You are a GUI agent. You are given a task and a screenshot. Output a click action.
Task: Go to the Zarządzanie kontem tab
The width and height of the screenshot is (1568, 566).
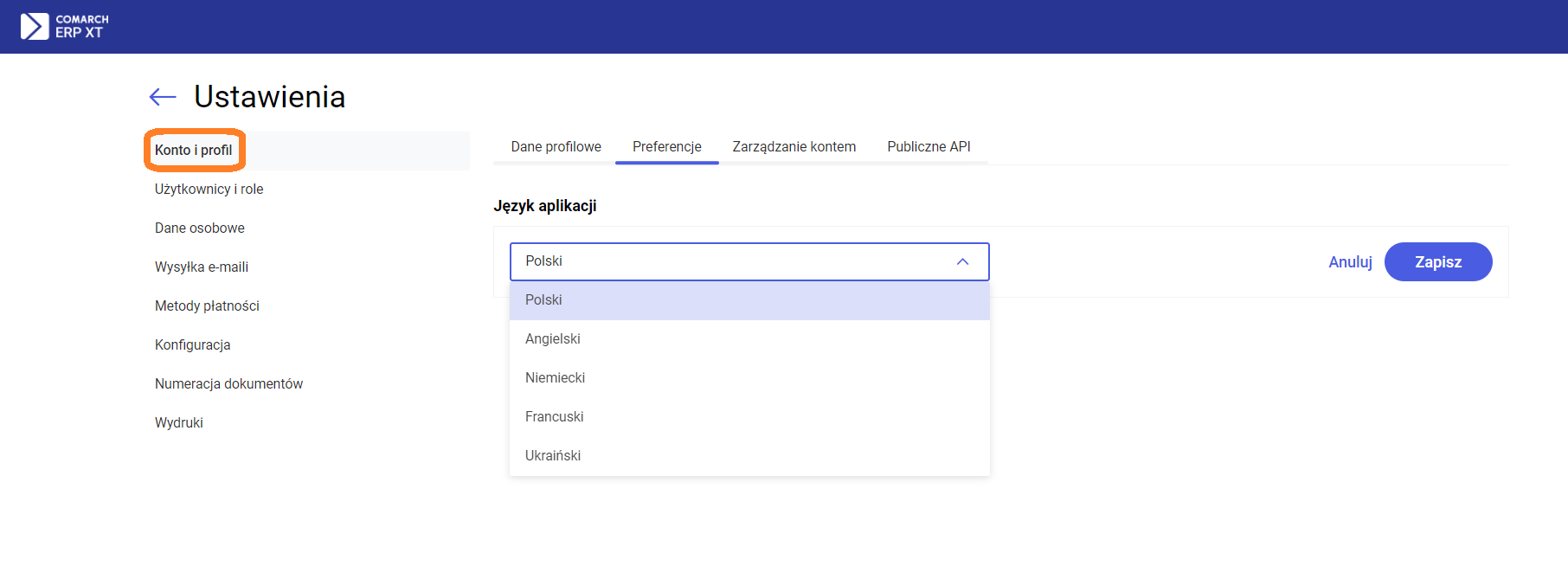coord(794,147)
